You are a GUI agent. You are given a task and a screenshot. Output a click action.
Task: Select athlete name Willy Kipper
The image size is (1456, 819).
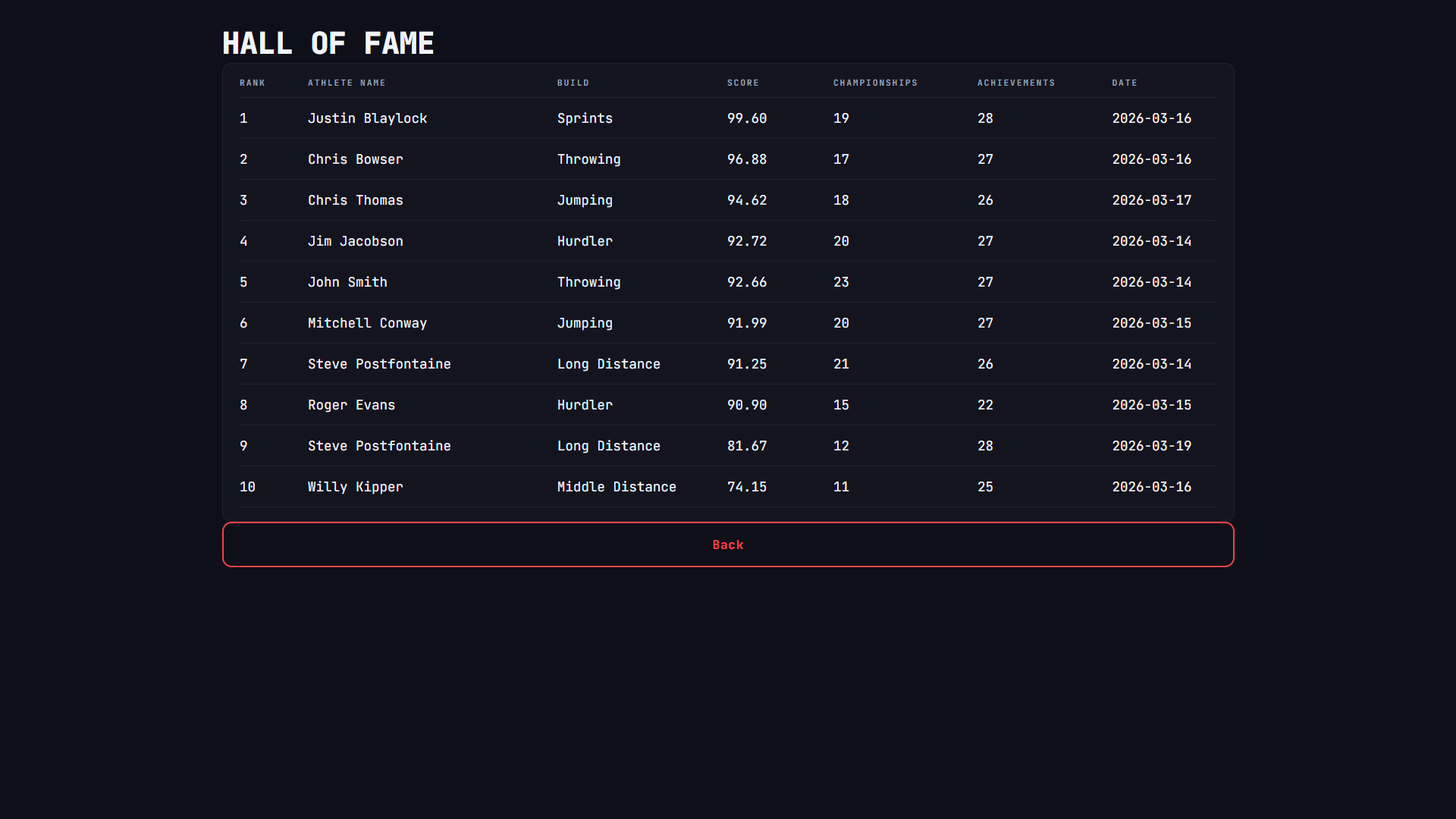tap(356, 487)
